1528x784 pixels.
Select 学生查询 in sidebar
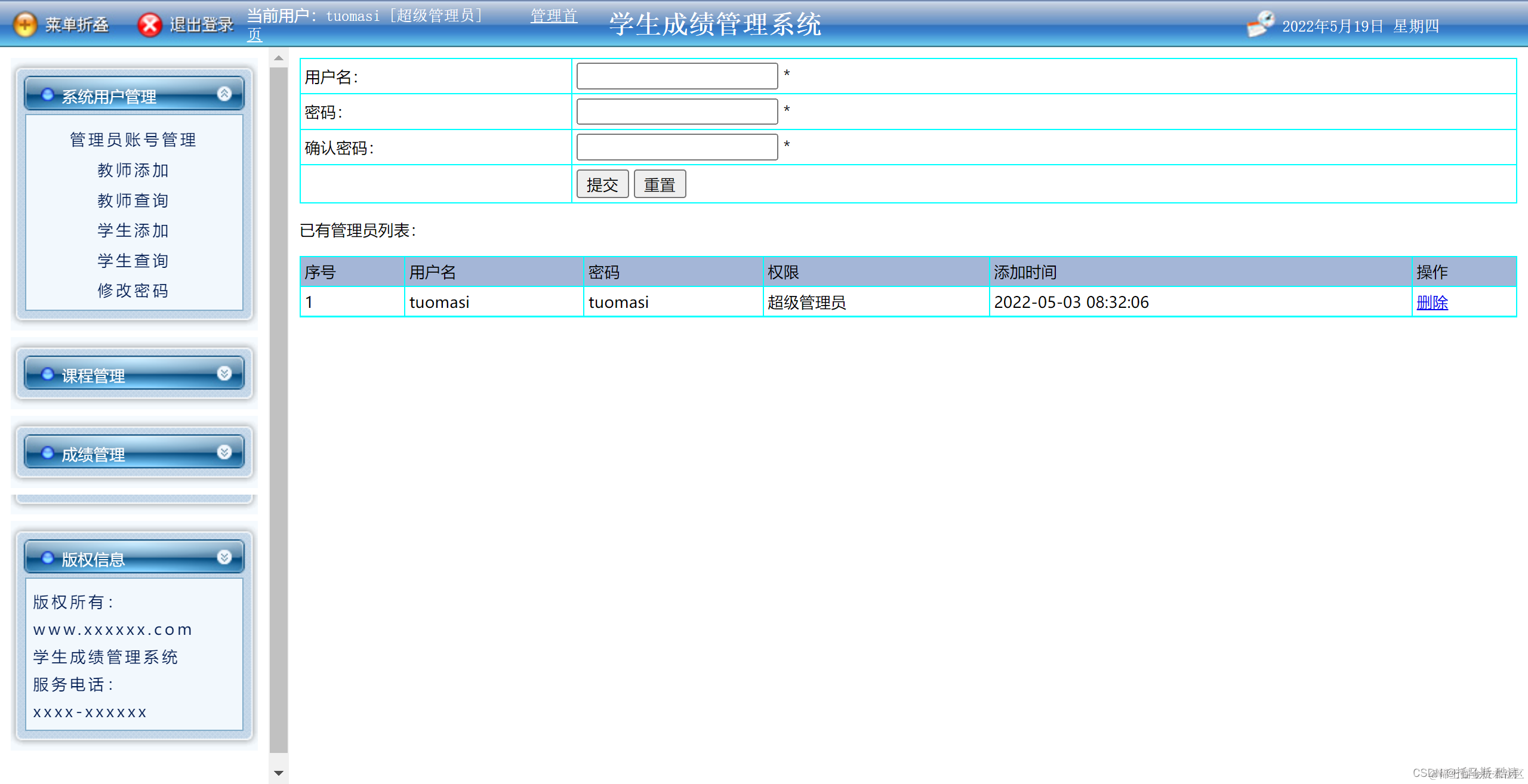(x=133, y=261)
